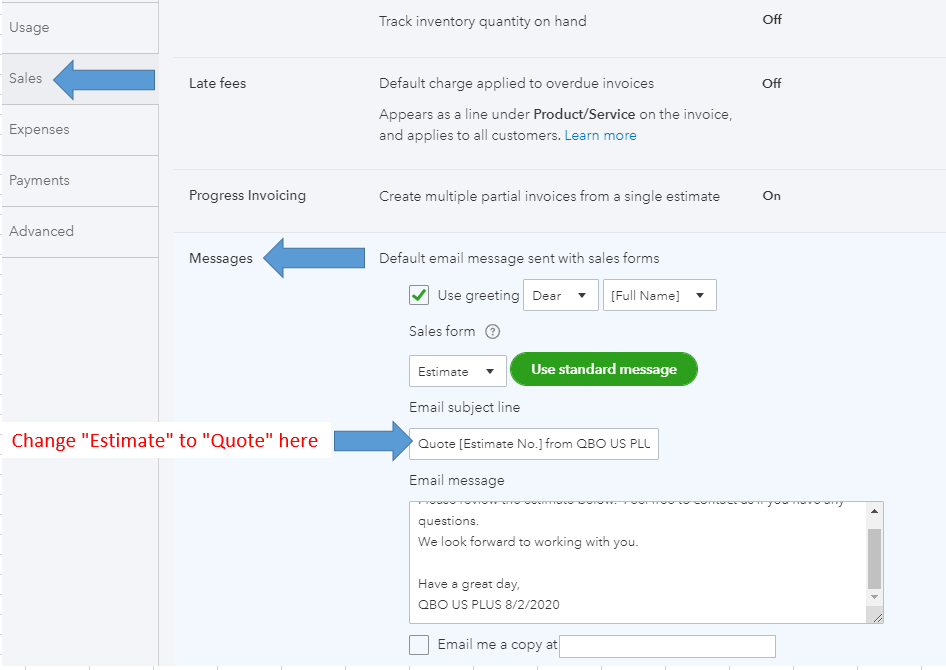Click the Sales form help icon
The height and width of the screenshot is (670, 946).
[492, 332]
